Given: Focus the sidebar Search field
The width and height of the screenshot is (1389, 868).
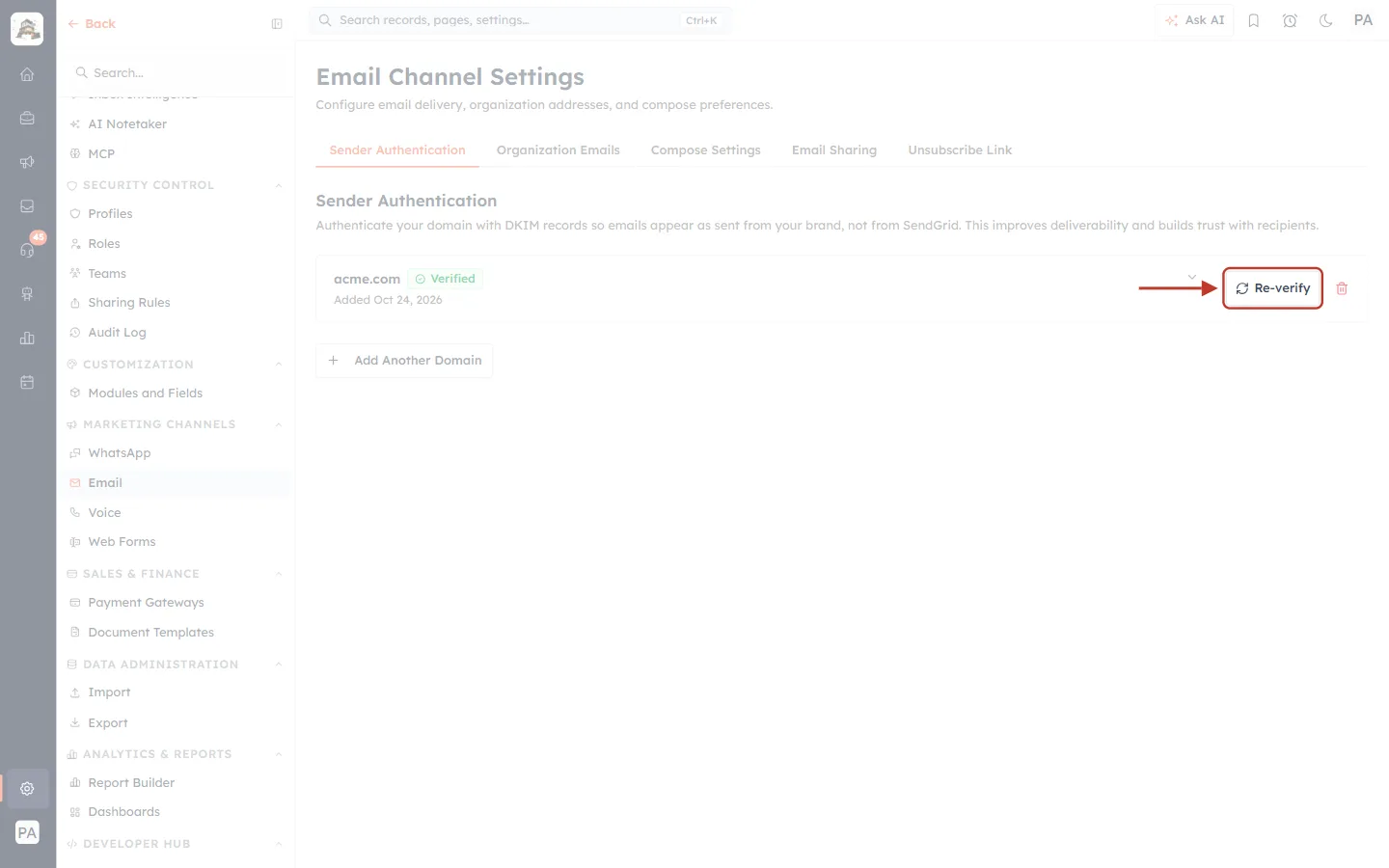Looking at the screenshot, I should 177,73.
